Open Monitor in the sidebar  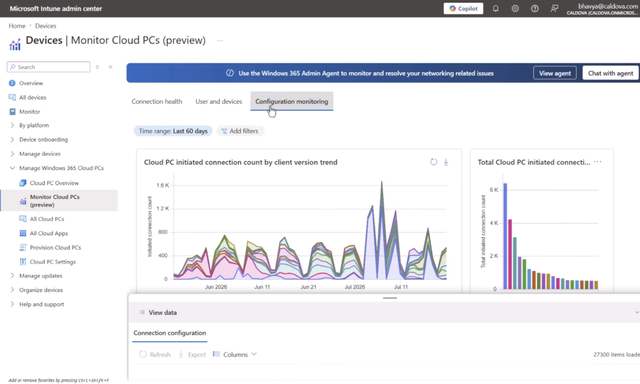pyautogui.click(x=29, y=112)
